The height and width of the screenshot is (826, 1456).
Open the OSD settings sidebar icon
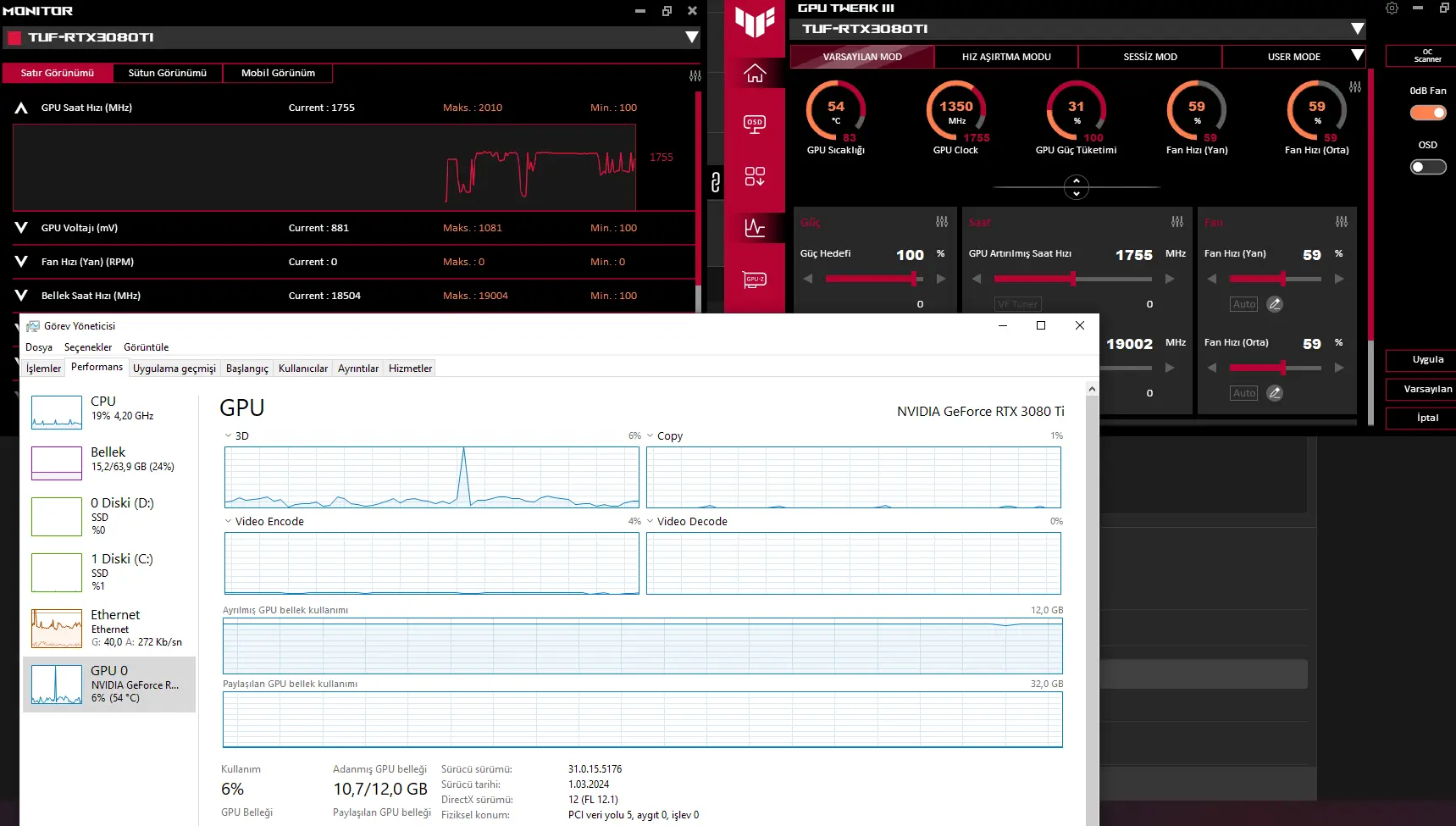tap(755, 125)
